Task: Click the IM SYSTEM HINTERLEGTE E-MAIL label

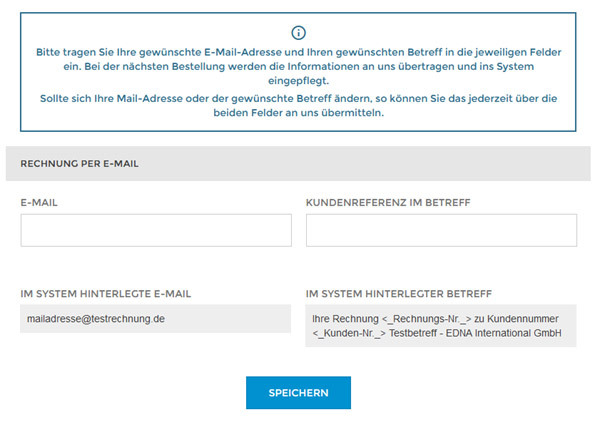Action: 106,294
